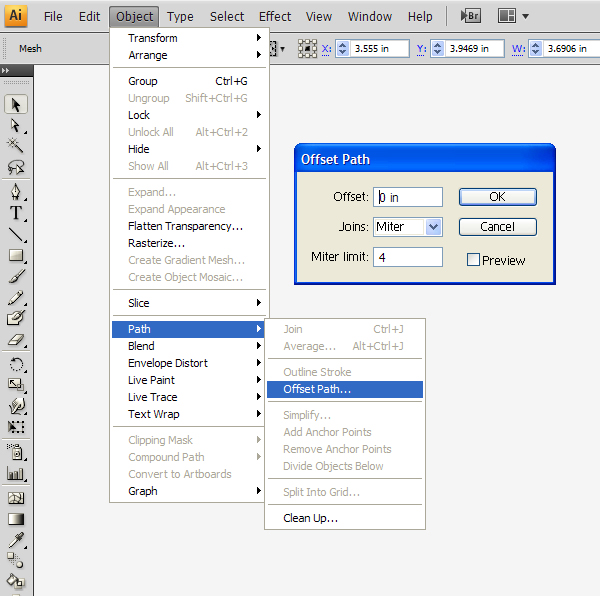Expand the toolbox double-arrow toggle

[5, 70]
